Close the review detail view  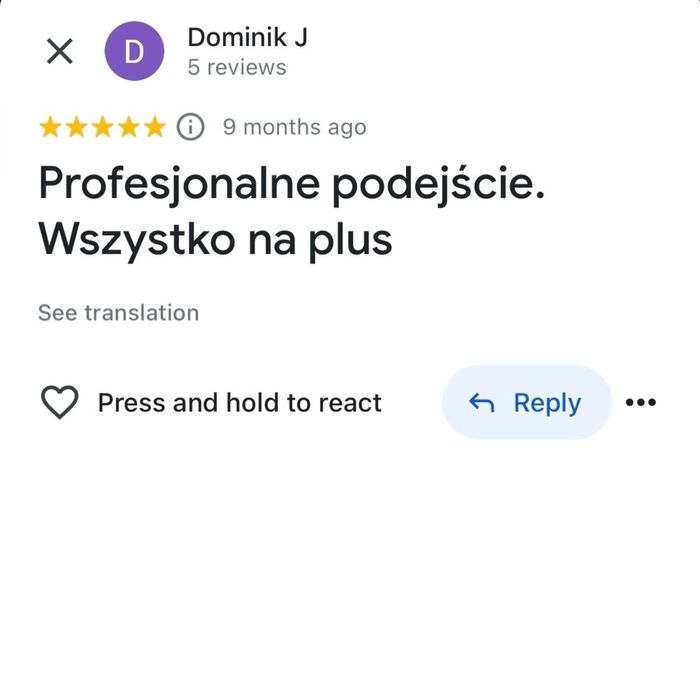60,52
